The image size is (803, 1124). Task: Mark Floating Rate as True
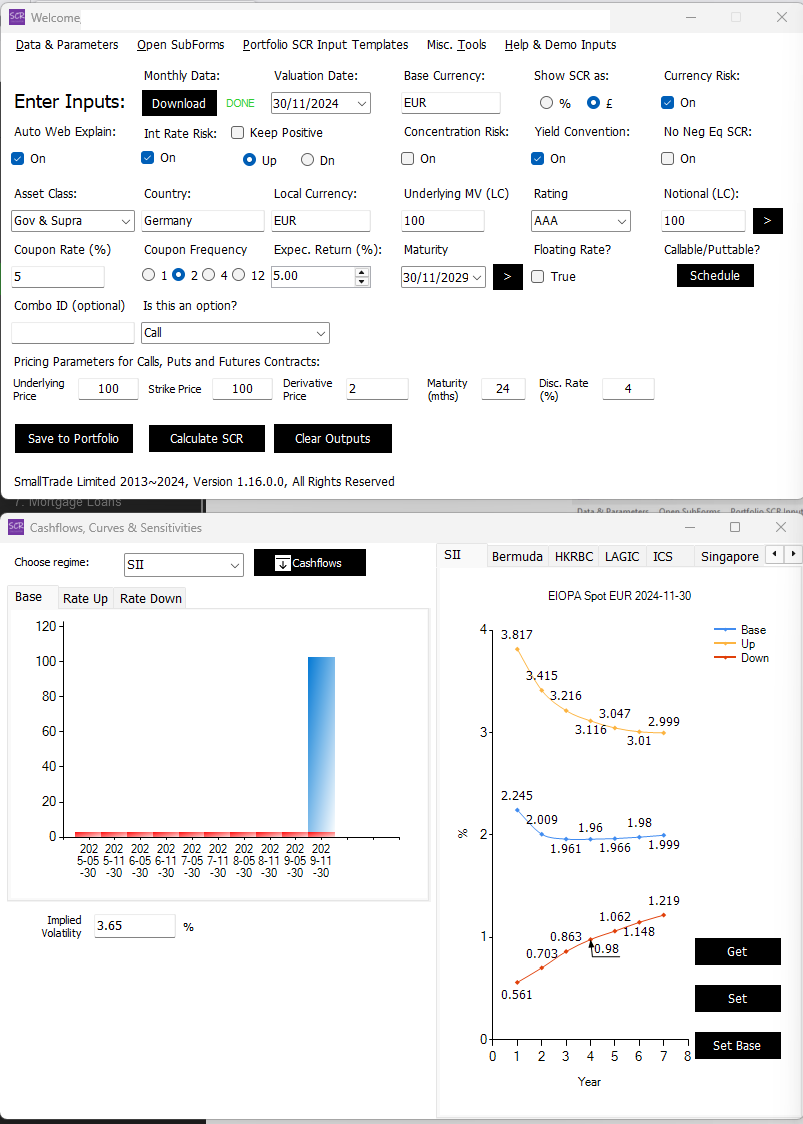click(537, 277)
